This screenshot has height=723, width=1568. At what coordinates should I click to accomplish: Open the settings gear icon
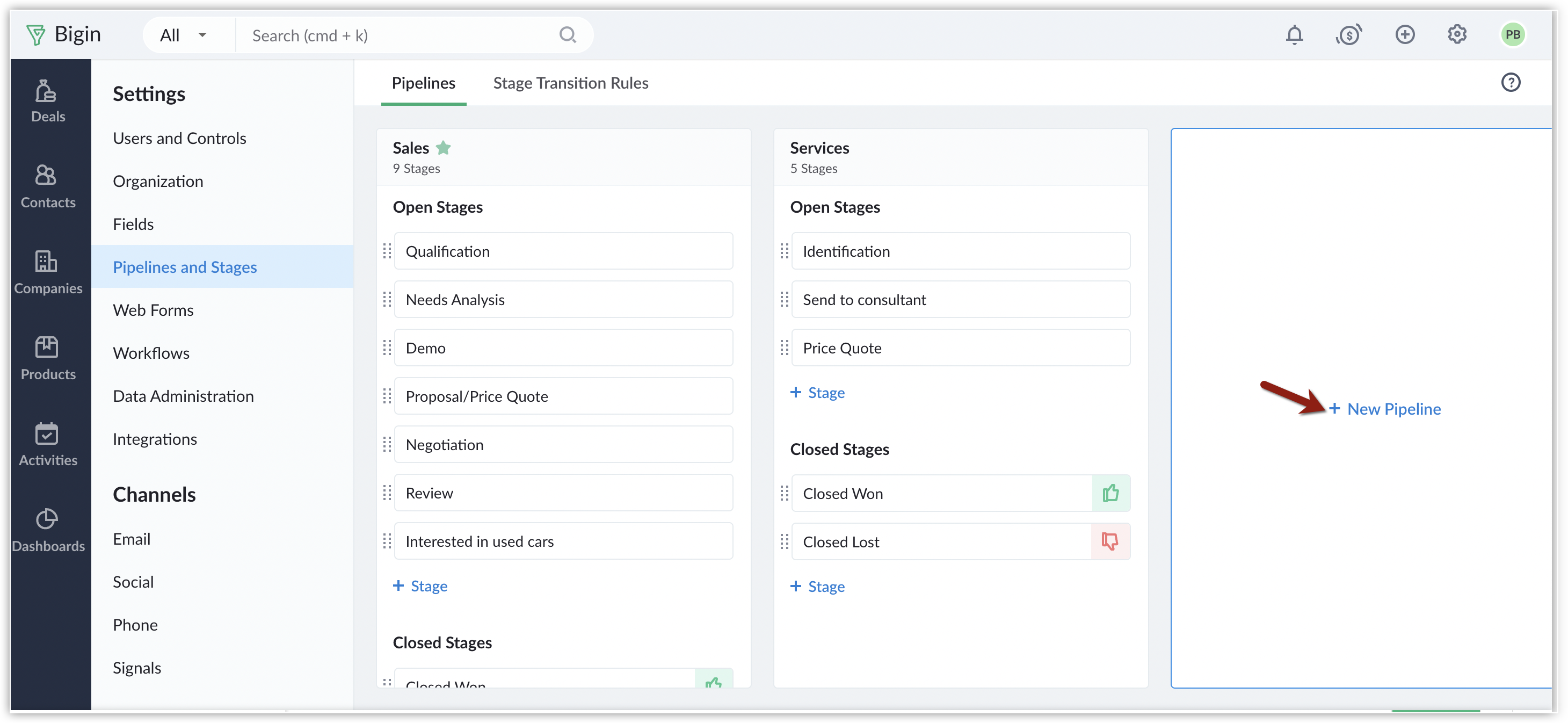point(1457,35)
